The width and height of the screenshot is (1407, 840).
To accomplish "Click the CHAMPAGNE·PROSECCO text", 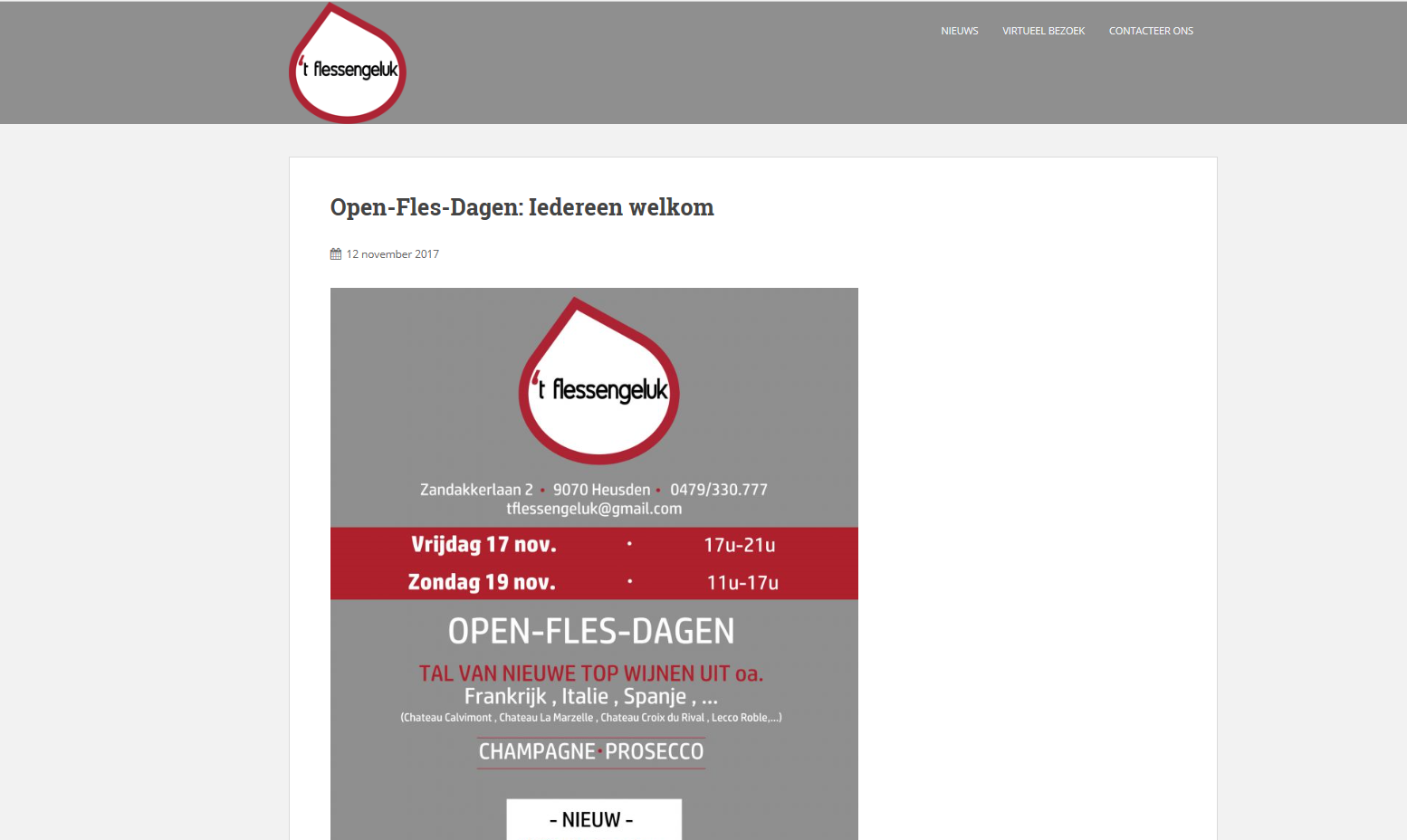I will click(591, 751).
